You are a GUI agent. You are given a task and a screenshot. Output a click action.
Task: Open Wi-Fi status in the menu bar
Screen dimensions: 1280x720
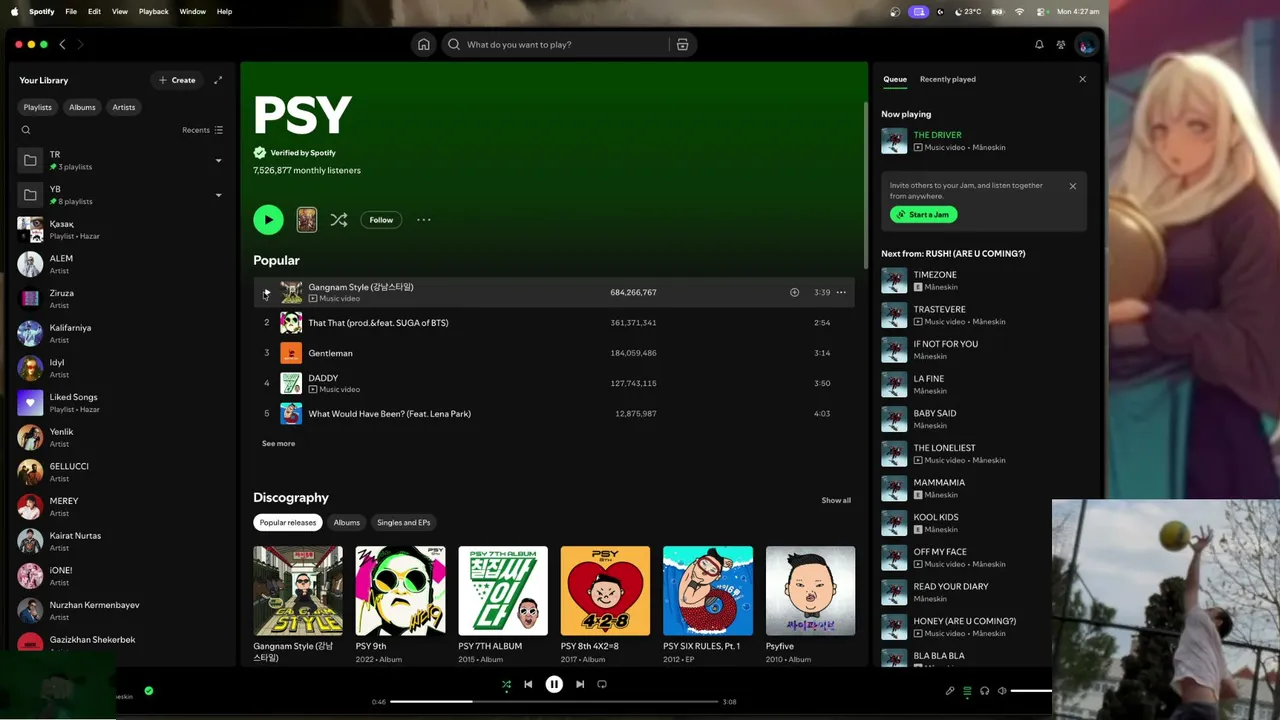pyautogui.click(x=1019, y=12)
